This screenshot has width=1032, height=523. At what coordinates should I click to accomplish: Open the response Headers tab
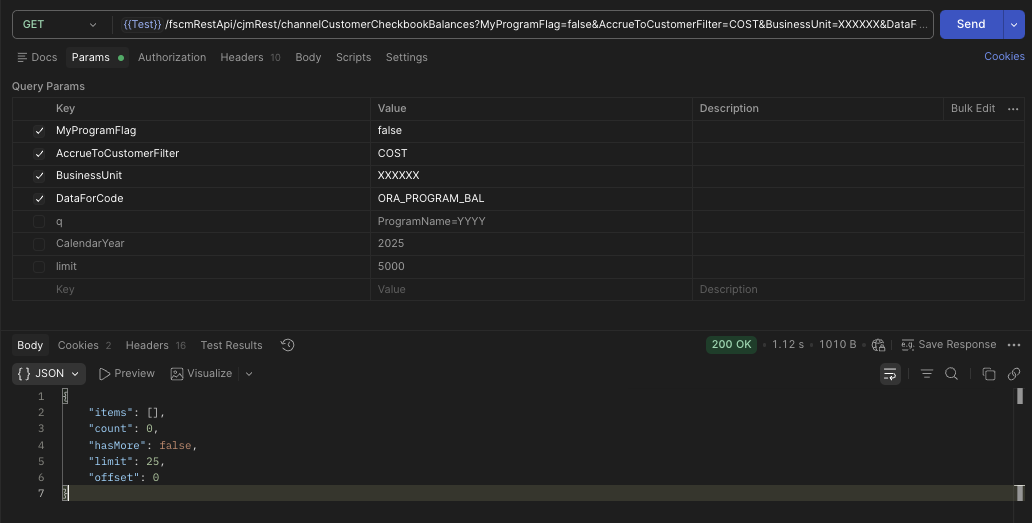(x=155, y=345)
